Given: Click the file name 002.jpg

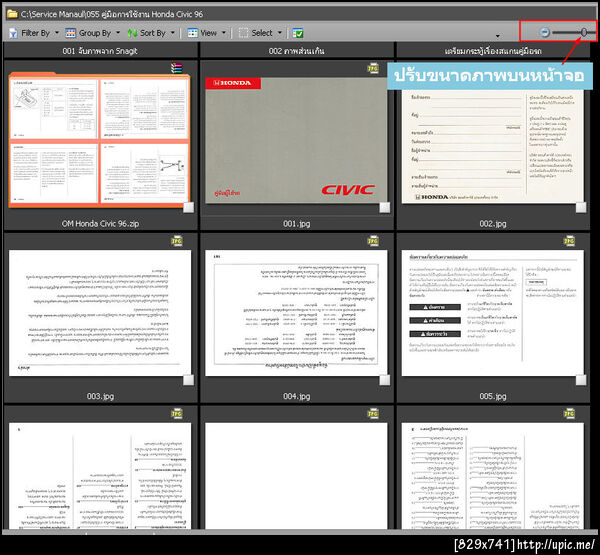Looking at the screenshot, I should pos(493,224).
